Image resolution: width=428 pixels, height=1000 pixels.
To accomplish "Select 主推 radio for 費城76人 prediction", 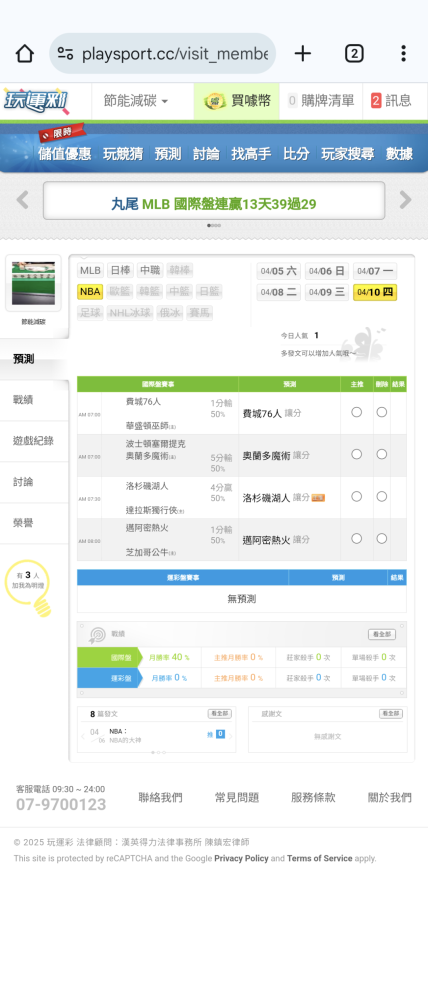I will pyautogui.click(x=357, y=413).
